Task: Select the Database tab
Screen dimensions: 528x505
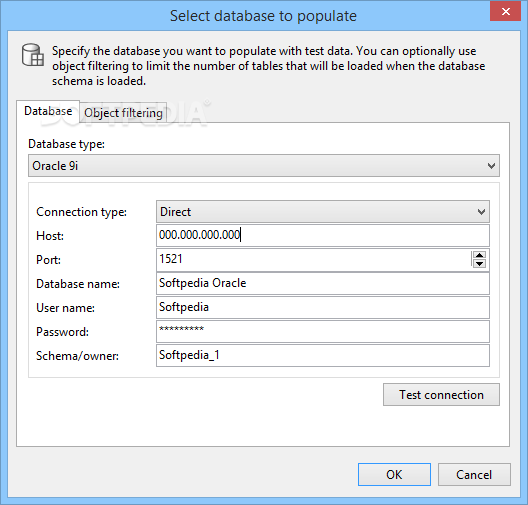Action: [48, 111]
